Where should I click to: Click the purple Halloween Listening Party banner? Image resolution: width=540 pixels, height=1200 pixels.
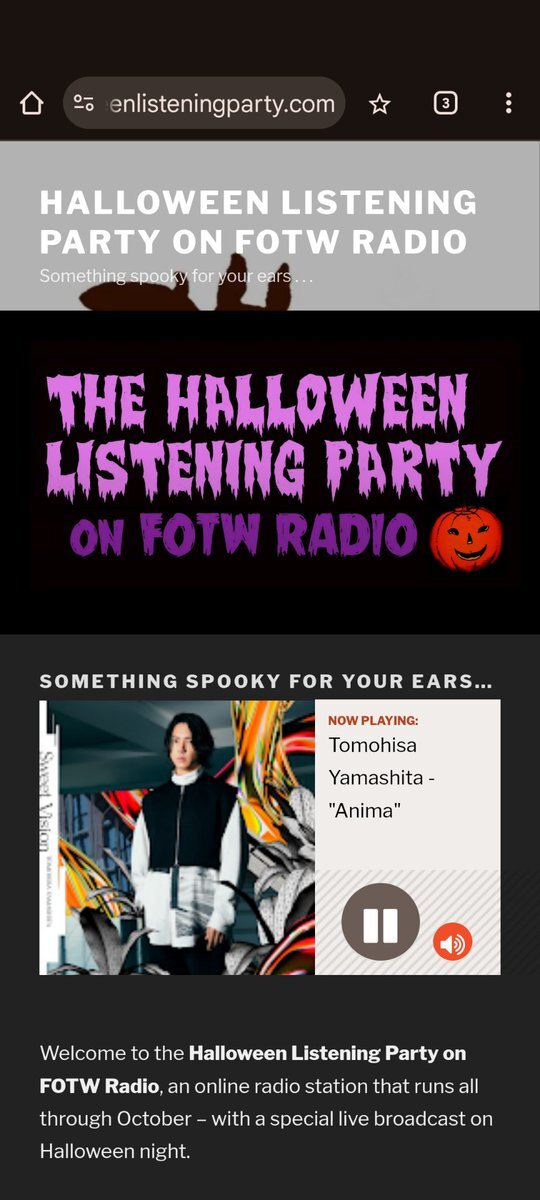coord(270,467)
